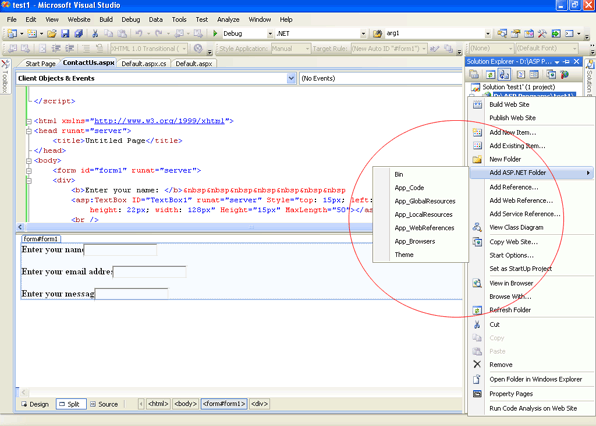596x426 pixels.
Task: Switch to the Start Page tab
Action: 40,63
